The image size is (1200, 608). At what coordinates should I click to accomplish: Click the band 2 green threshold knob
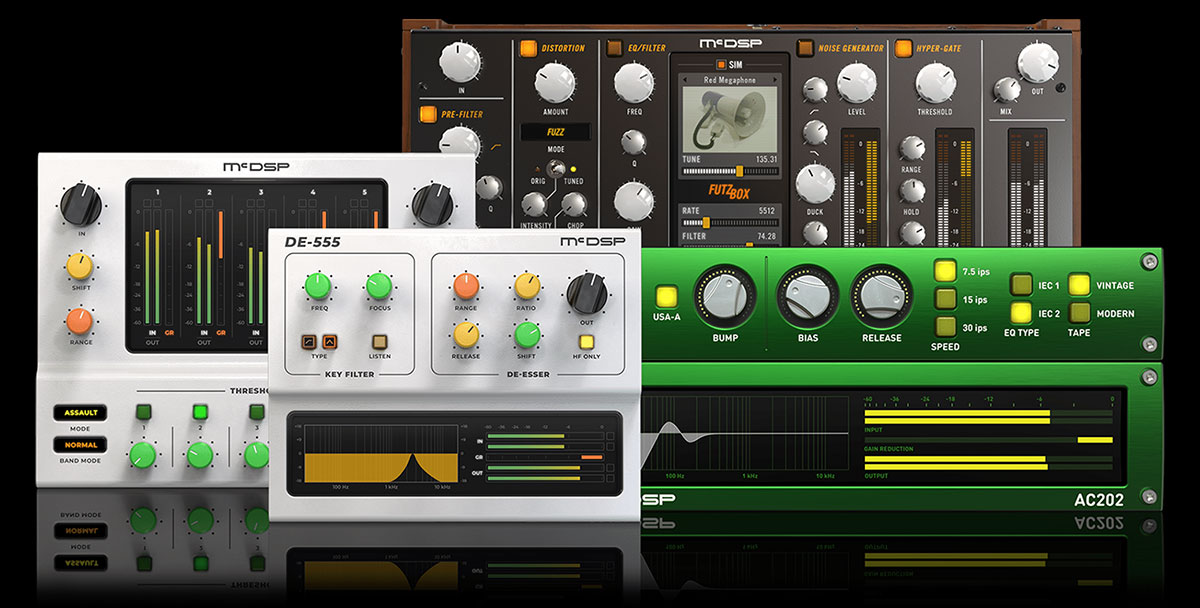point(201,456)
